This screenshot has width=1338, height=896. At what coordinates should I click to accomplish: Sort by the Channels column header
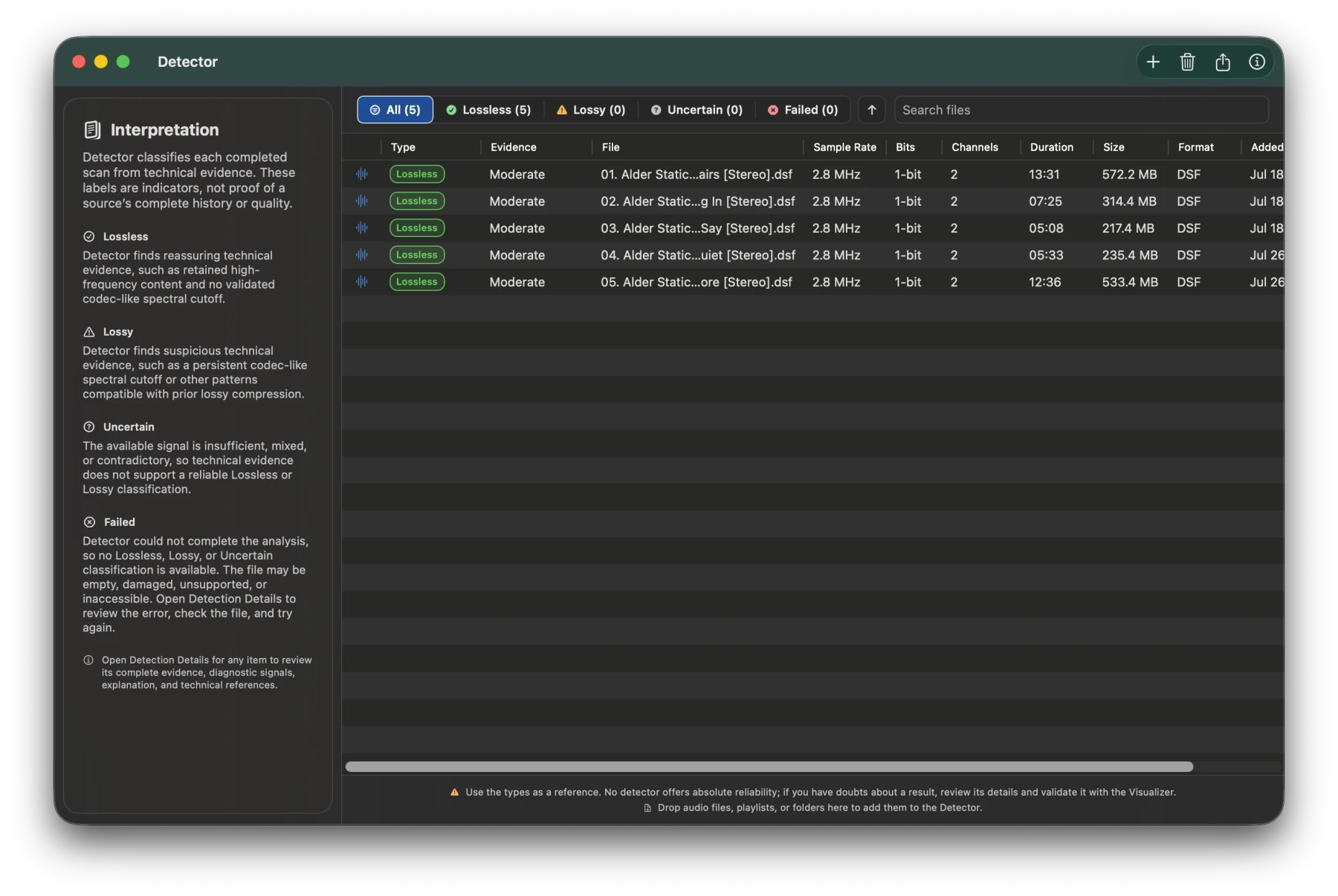pyautogui.click(x=981, y=147)
